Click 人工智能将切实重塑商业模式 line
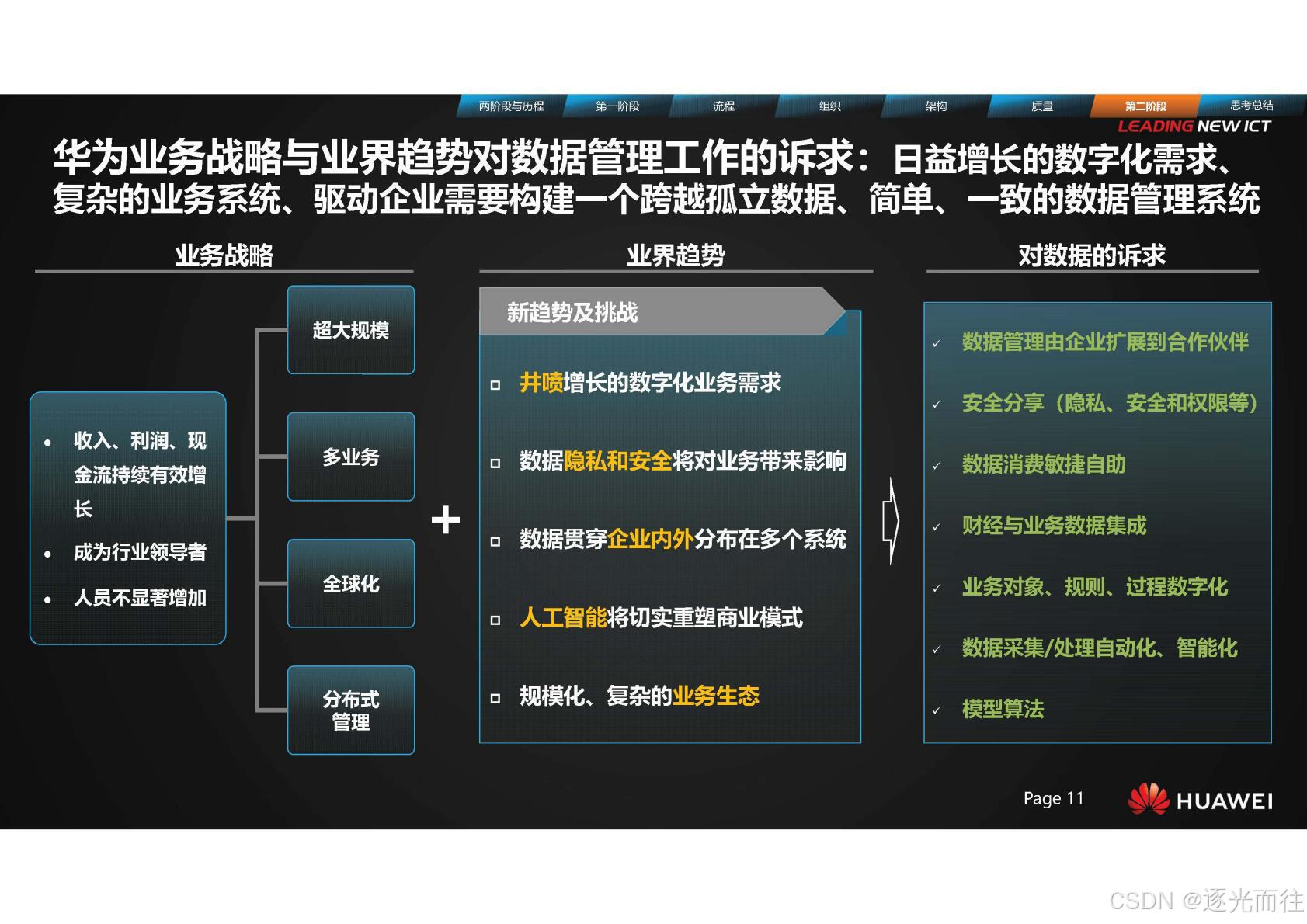Viewport: 1307px width, 924px height. click(x=661, y=618)
